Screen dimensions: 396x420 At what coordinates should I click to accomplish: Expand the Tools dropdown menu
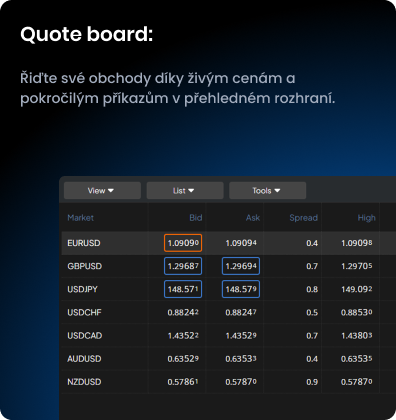(x=267, y=191)
